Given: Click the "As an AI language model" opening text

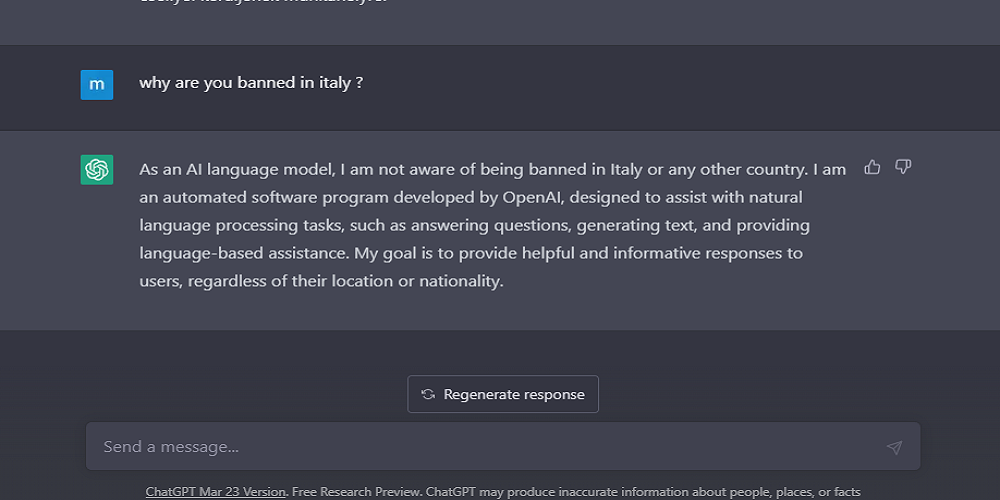Looking at the screenshot, I should click(x=237, y=170).
